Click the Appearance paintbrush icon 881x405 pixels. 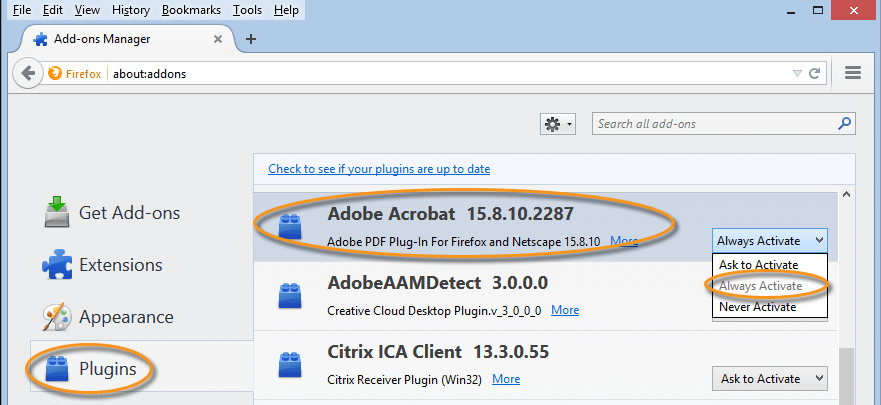click(x=57, y=317)
